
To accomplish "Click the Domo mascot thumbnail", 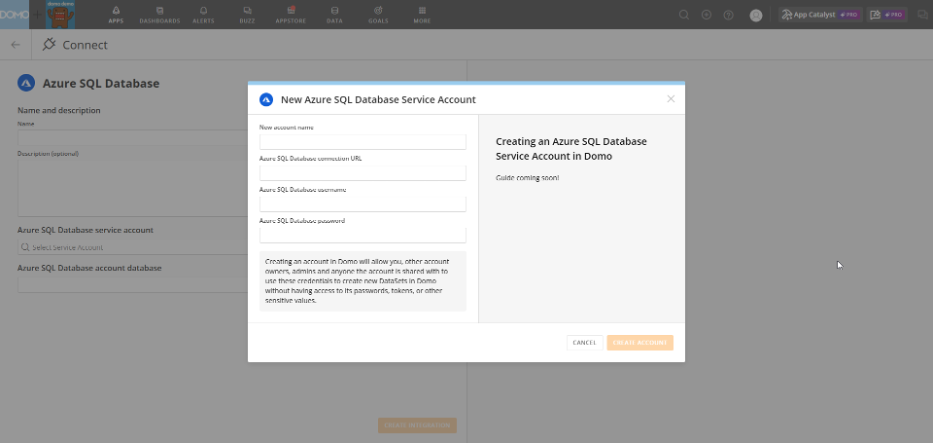I will 60,14.
